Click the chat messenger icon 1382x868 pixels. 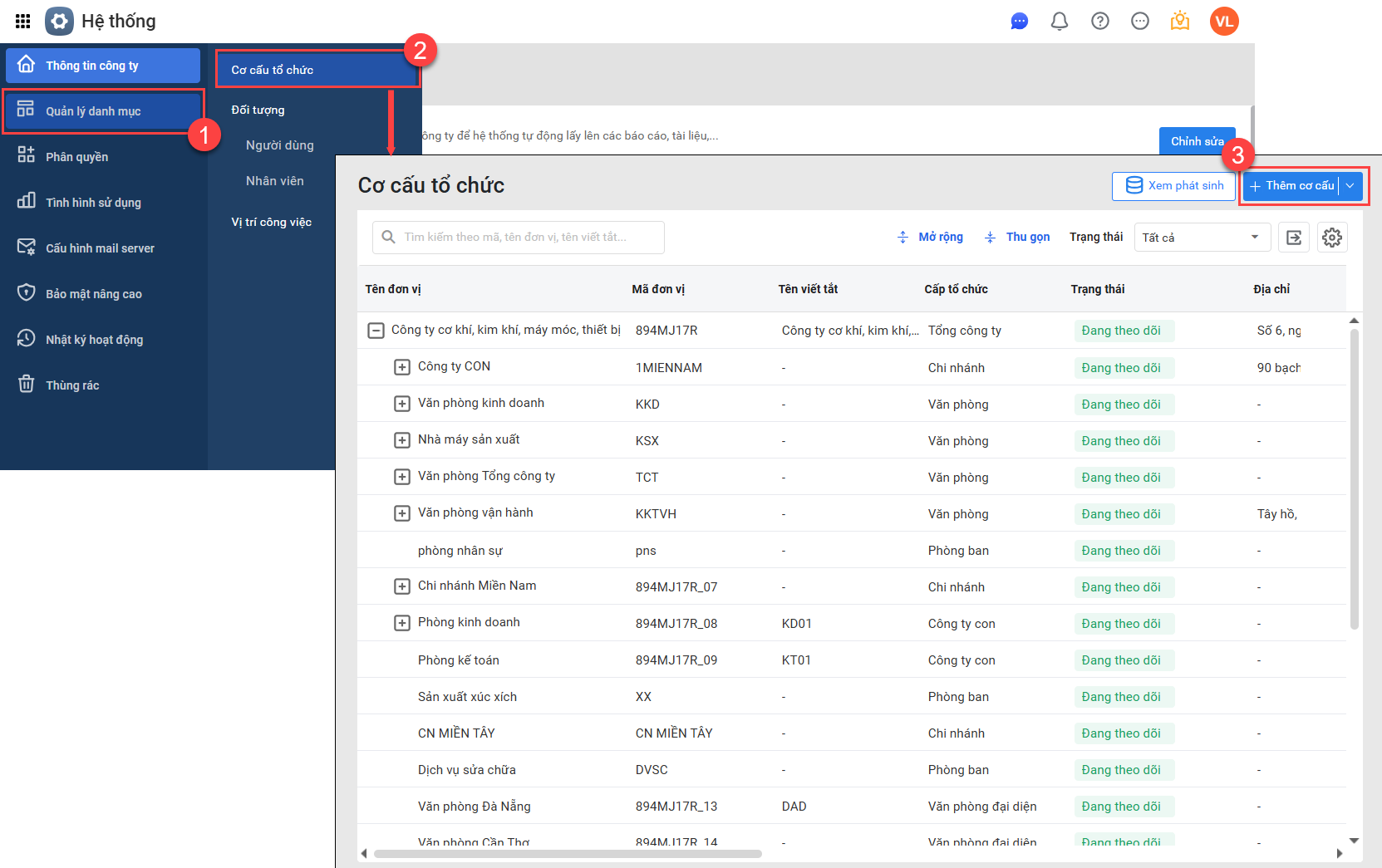pos(1019,21)
